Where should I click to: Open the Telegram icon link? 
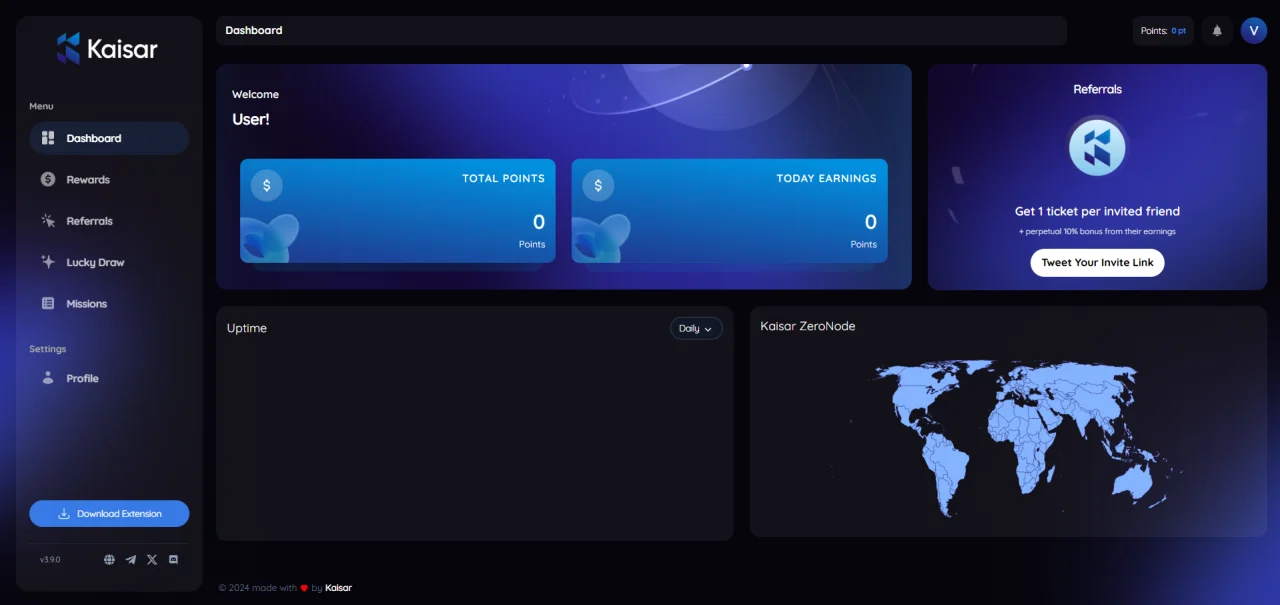(131, 560)
